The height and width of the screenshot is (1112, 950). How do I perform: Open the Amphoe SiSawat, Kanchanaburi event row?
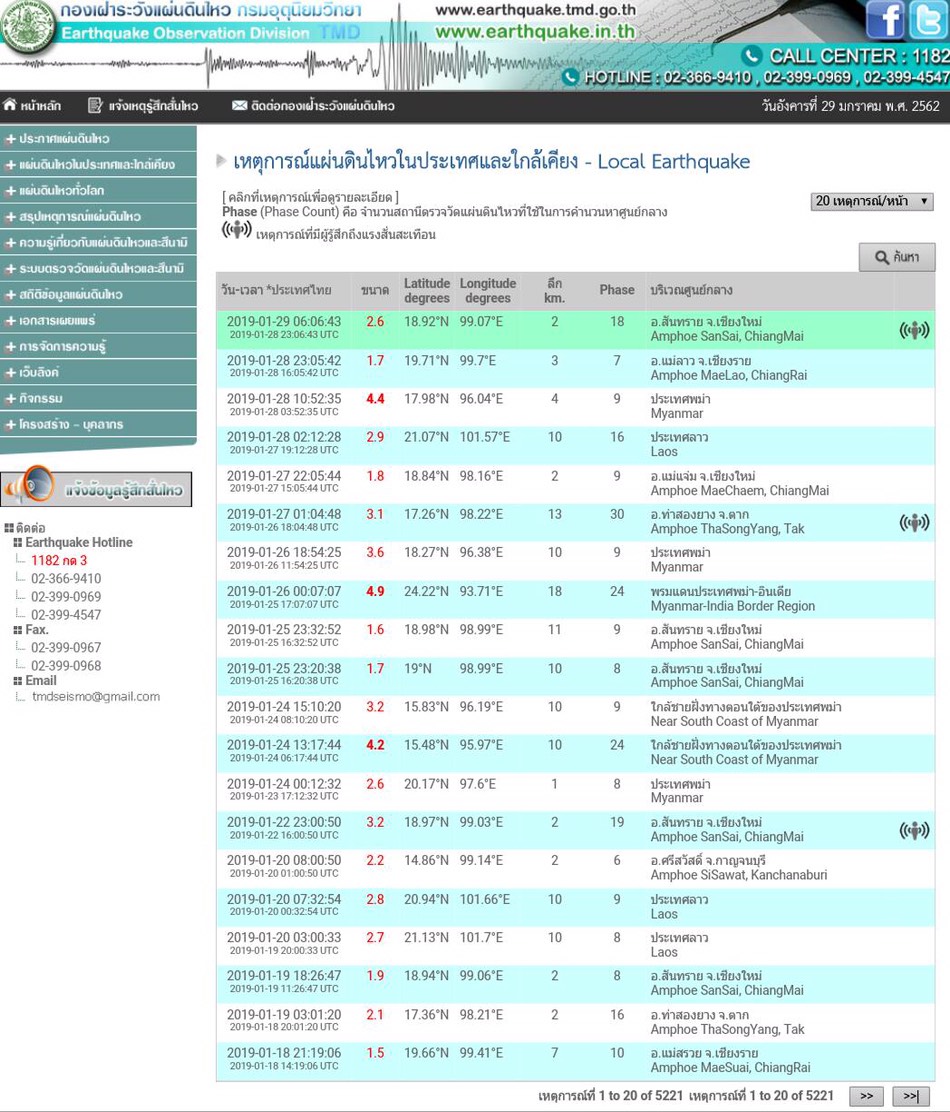click(x=575, y=868)
